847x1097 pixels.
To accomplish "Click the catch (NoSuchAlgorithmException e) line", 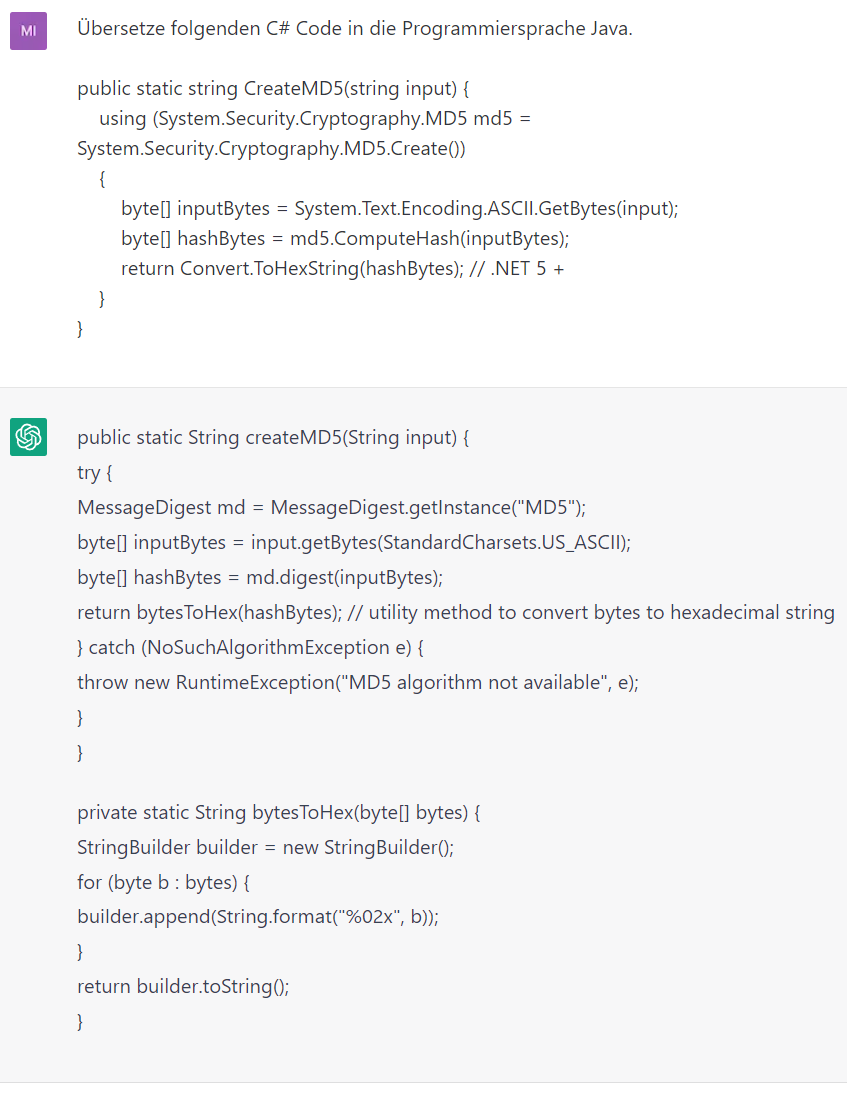I will click(250, 648).
